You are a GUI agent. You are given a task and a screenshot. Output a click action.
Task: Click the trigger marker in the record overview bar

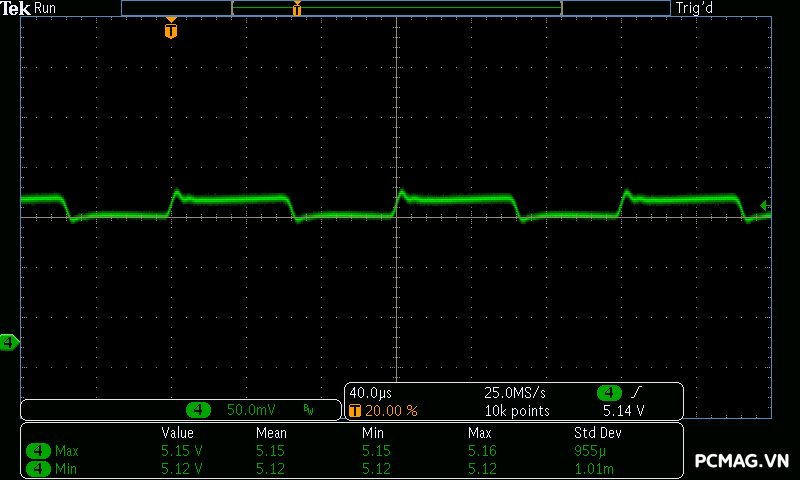(297, 9)
